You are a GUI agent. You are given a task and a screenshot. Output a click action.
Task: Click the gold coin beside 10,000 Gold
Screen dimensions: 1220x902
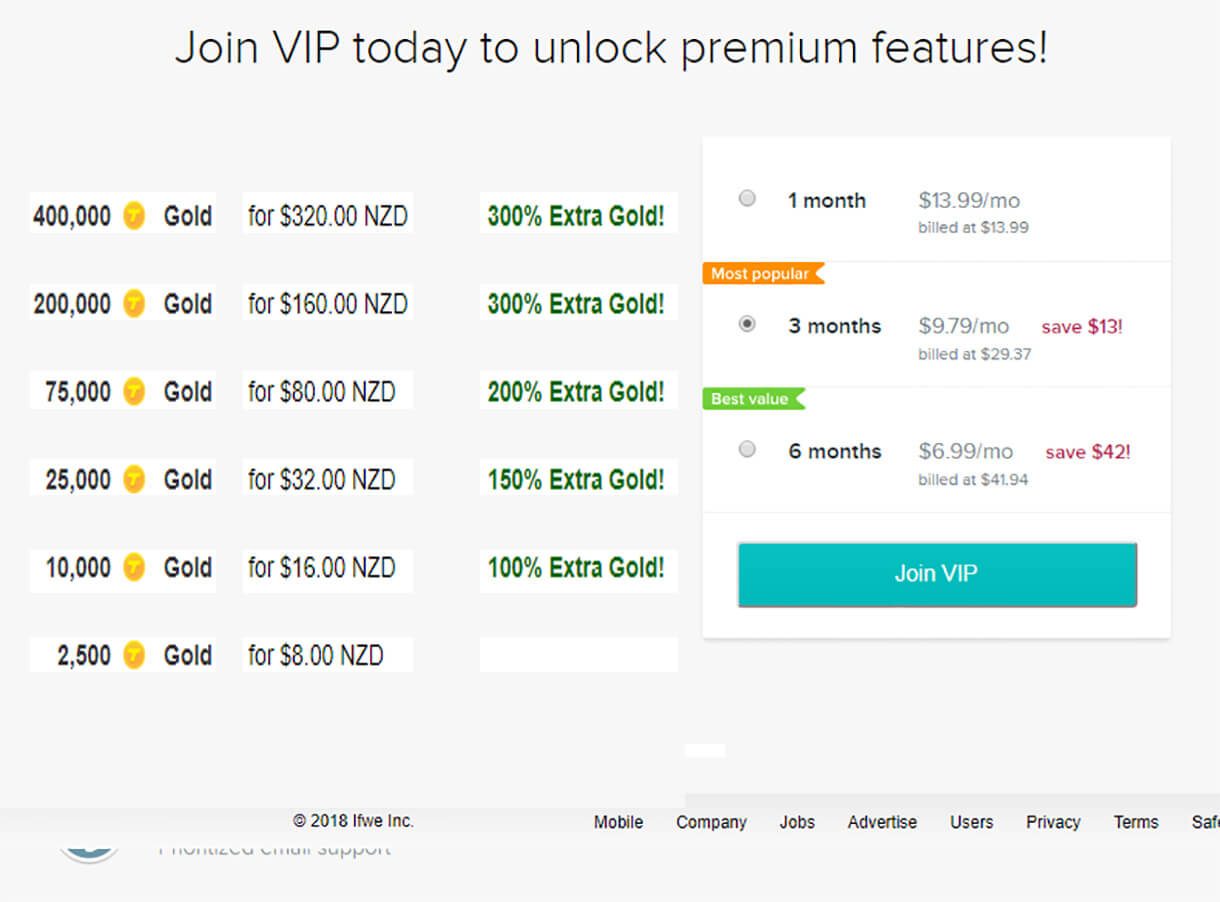134,567
